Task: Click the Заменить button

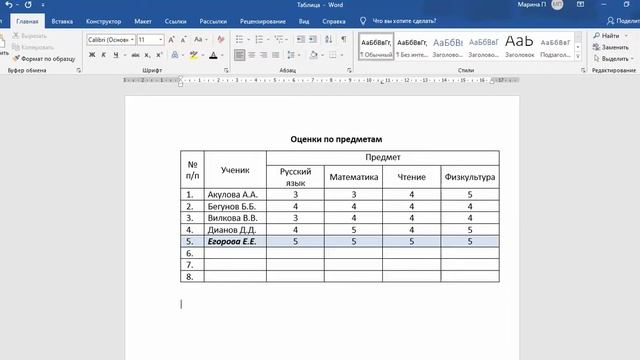Action: [x=611, y=47]
